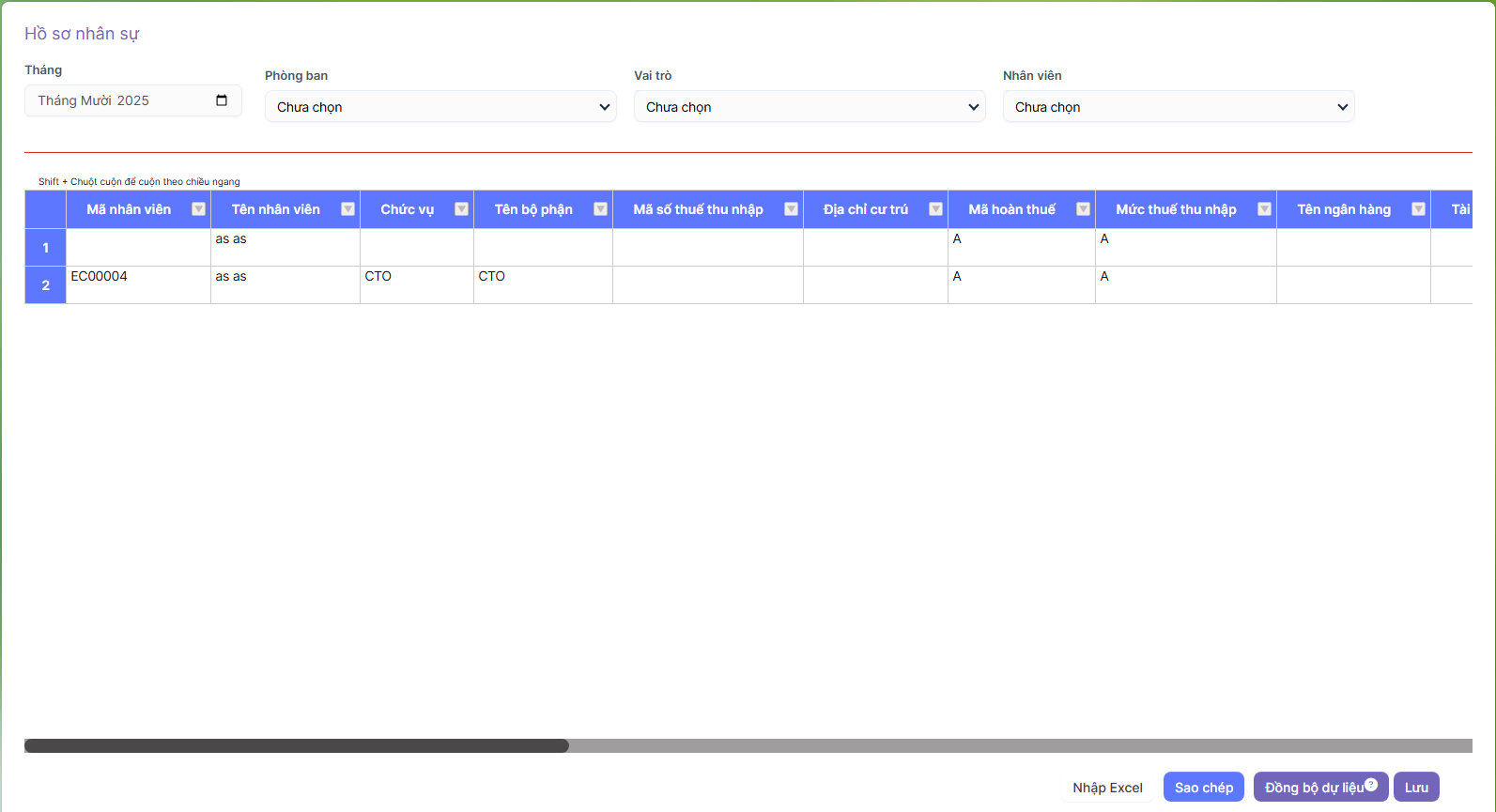Open Tên bộ phận column filter icon
This screenshot has width=1496, height=812.
click(x=600, y=209)
